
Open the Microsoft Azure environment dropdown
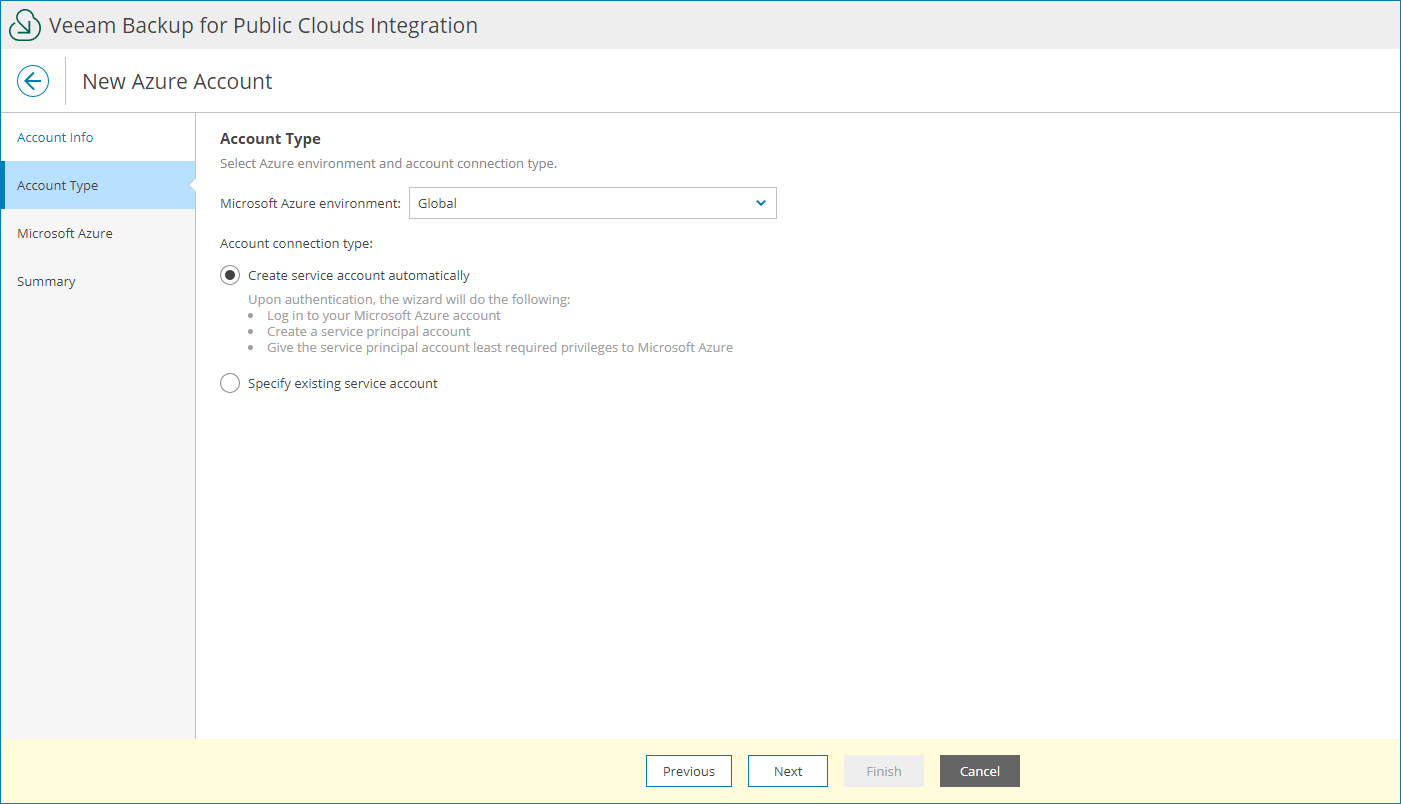point(593,203)
